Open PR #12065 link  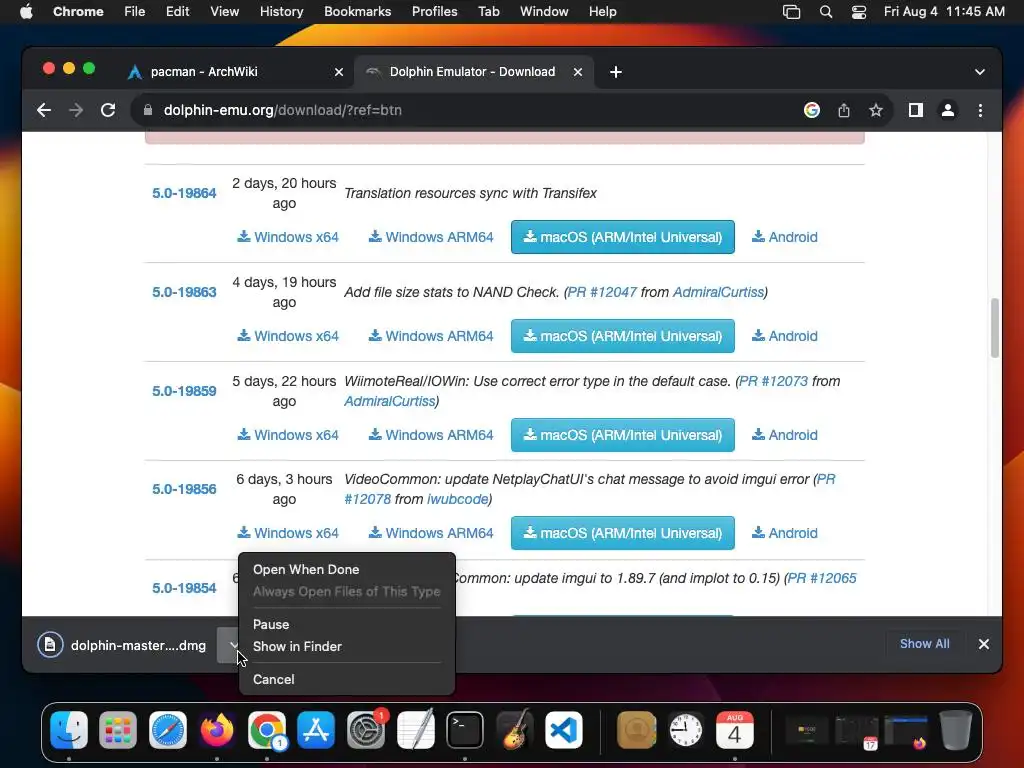pyautogui.click(x=822, y=578)
